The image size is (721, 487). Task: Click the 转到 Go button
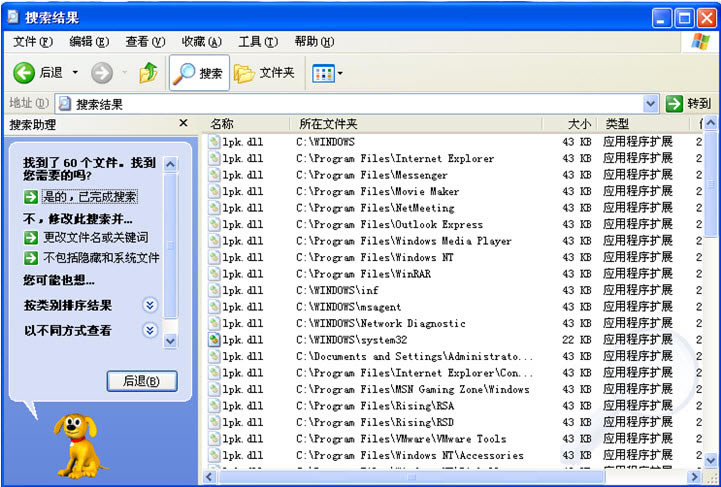(688, 104)
